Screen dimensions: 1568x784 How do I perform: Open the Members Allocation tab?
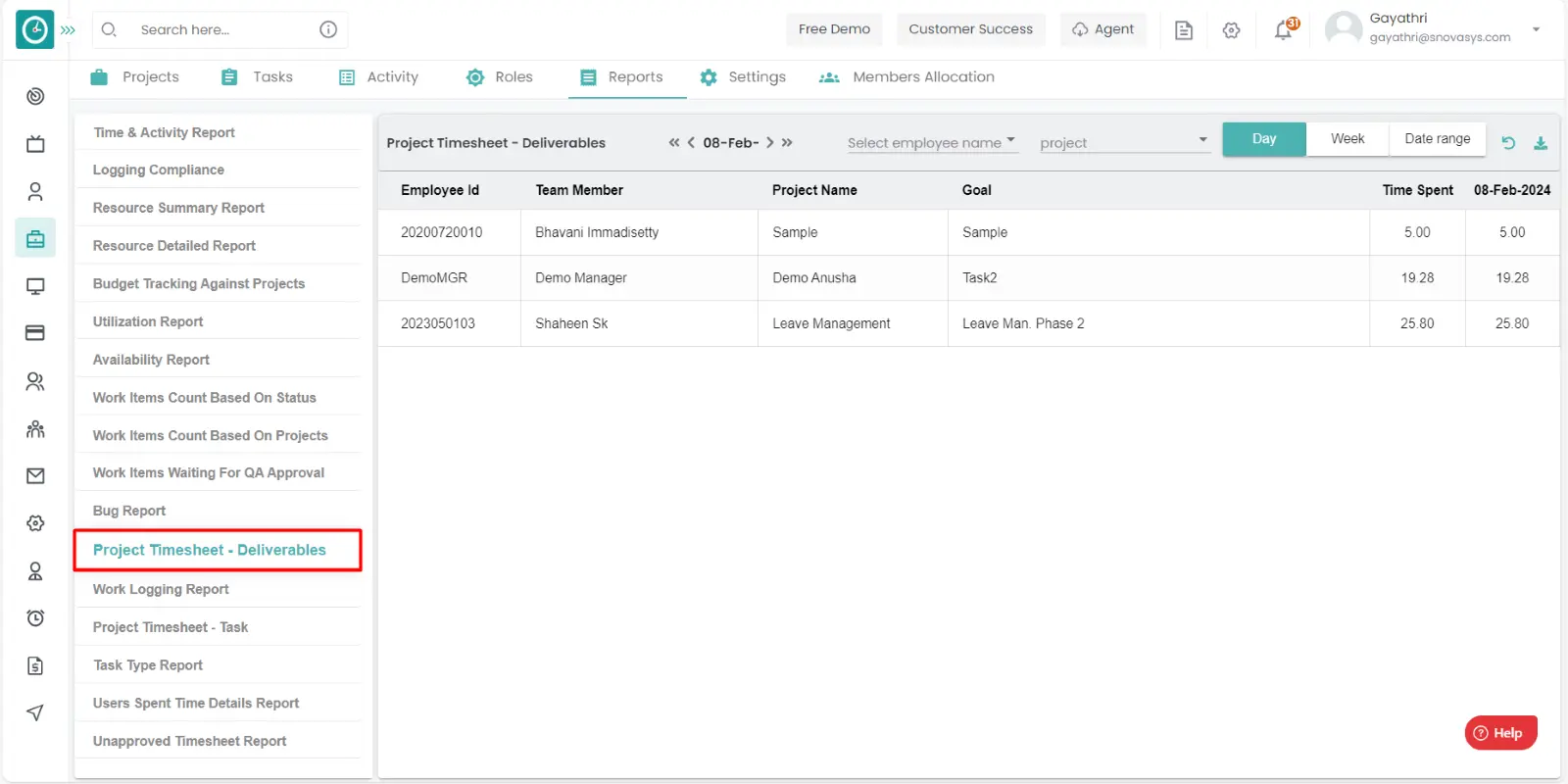[x=907, y=77]
